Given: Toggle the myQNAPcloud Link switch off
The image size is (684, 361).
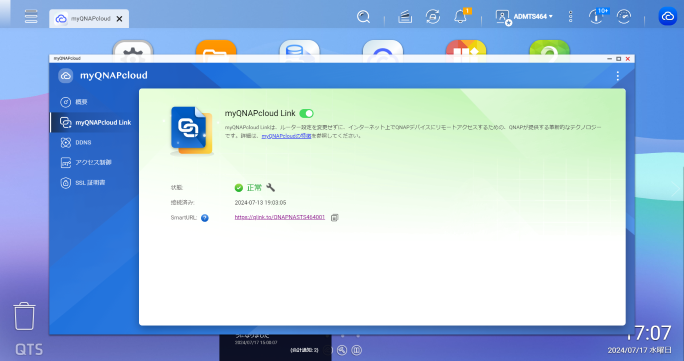Looking at the screenshot, I should point(306,114).
